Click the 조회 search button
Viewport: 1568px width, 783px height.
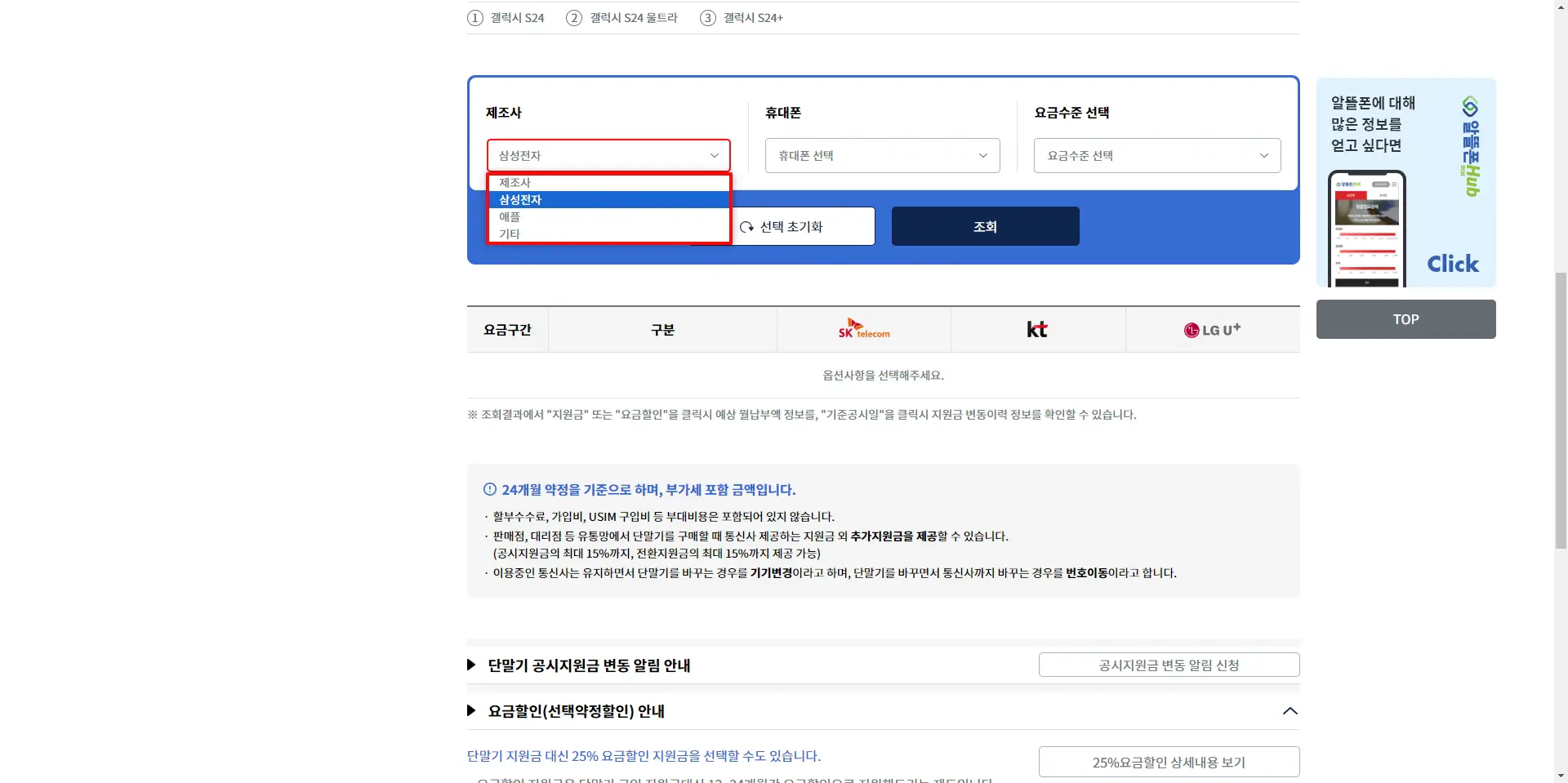pyautogui.click(x=985, y=226)
